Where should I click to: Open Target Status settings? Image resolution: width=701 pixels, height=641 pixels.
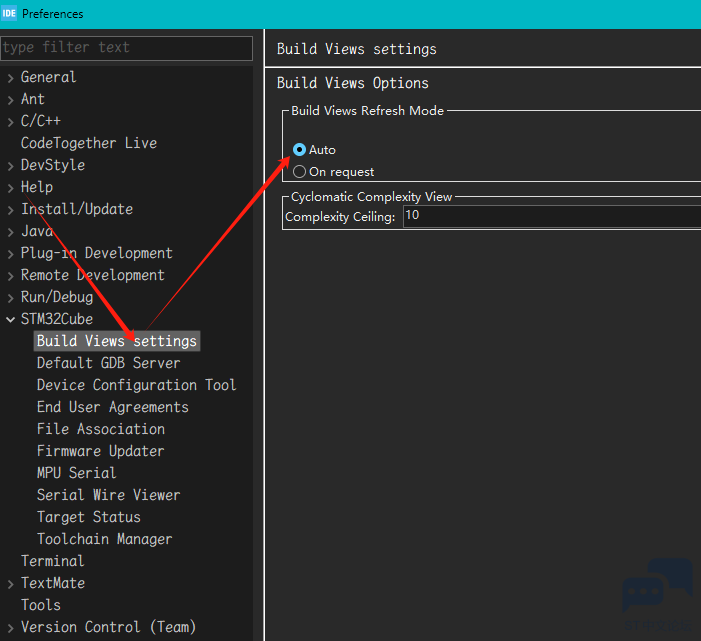pos(89,517)
